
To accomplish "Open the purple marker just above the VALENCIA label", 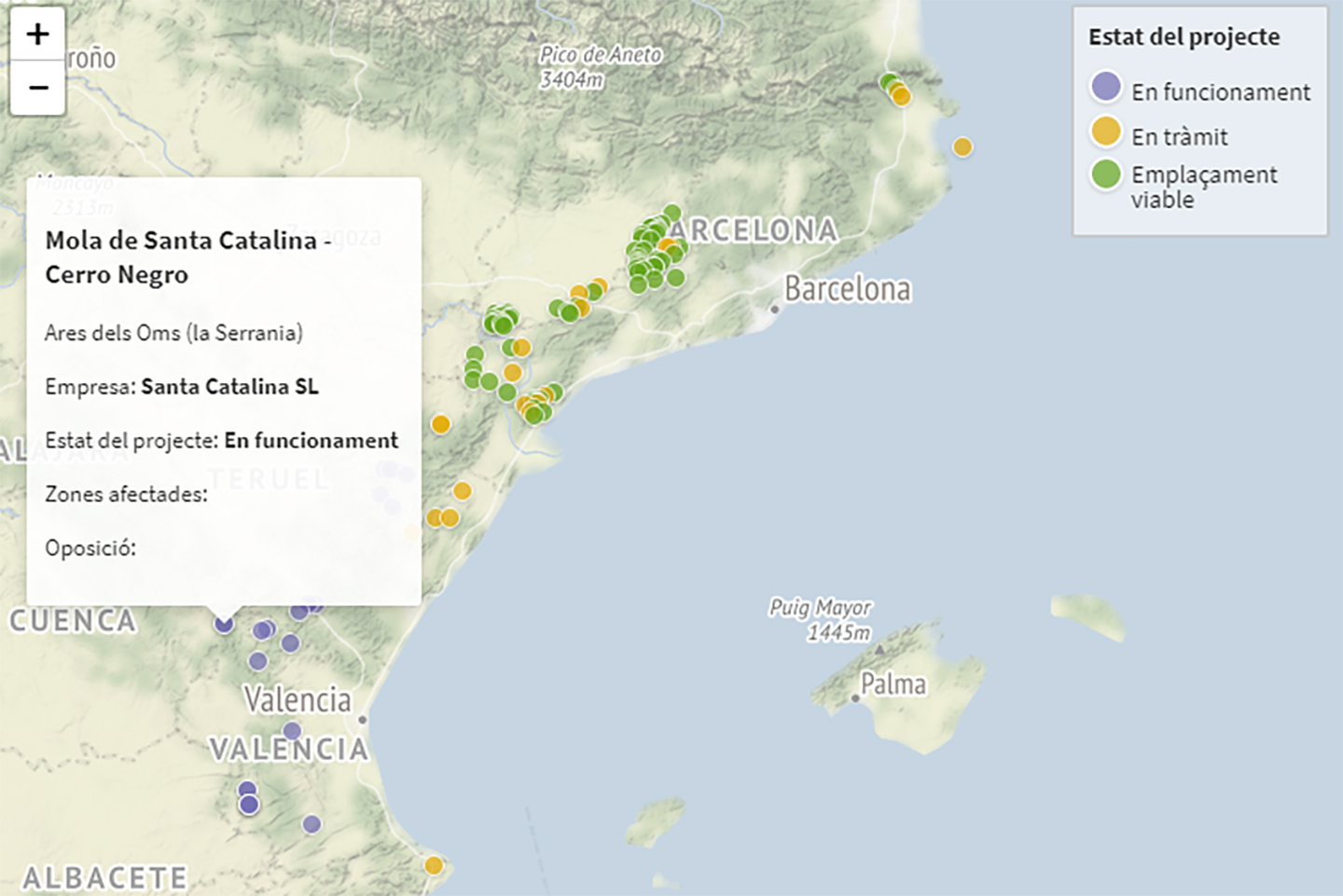I will pos(292,730).
